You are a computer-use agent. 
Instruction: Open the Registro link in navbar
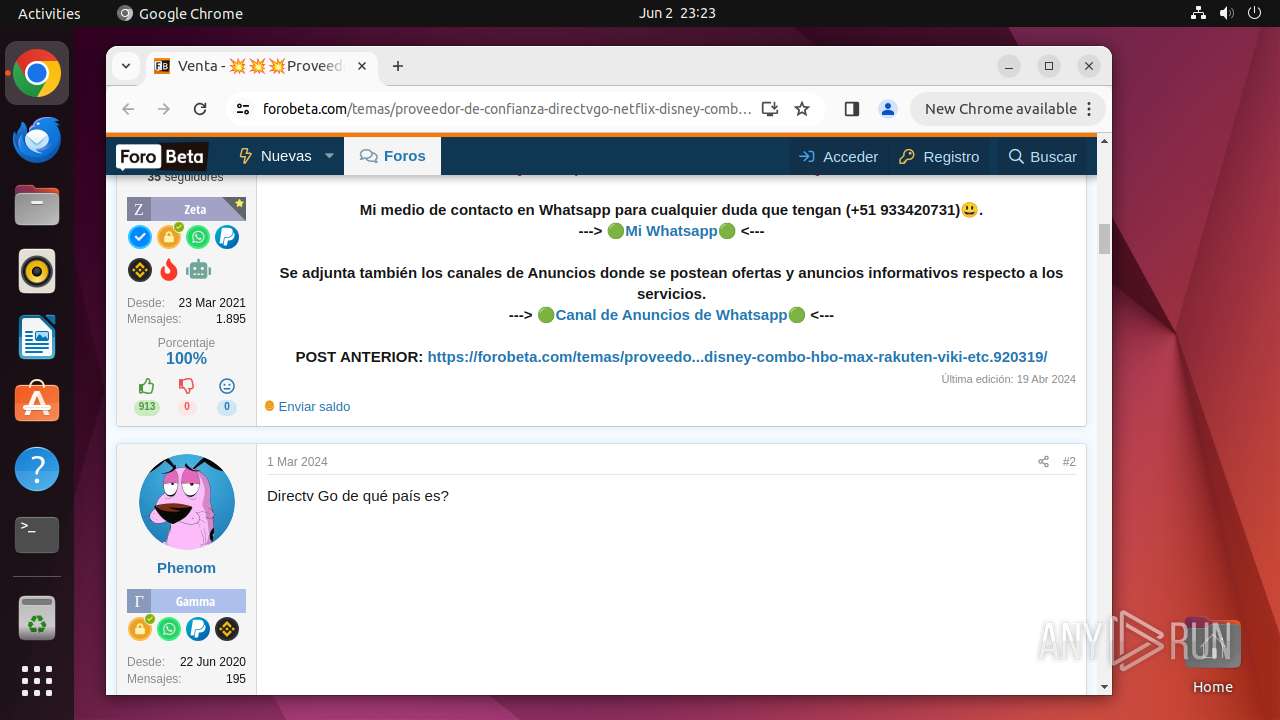point(939,156)
